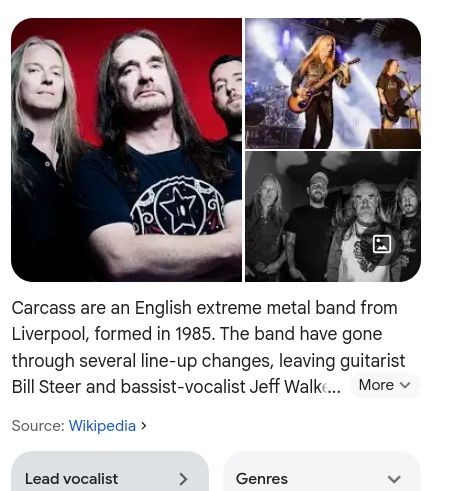The image size is (465, 491).
Task: Open the black-and-white group photo
Action: point(333,217)
